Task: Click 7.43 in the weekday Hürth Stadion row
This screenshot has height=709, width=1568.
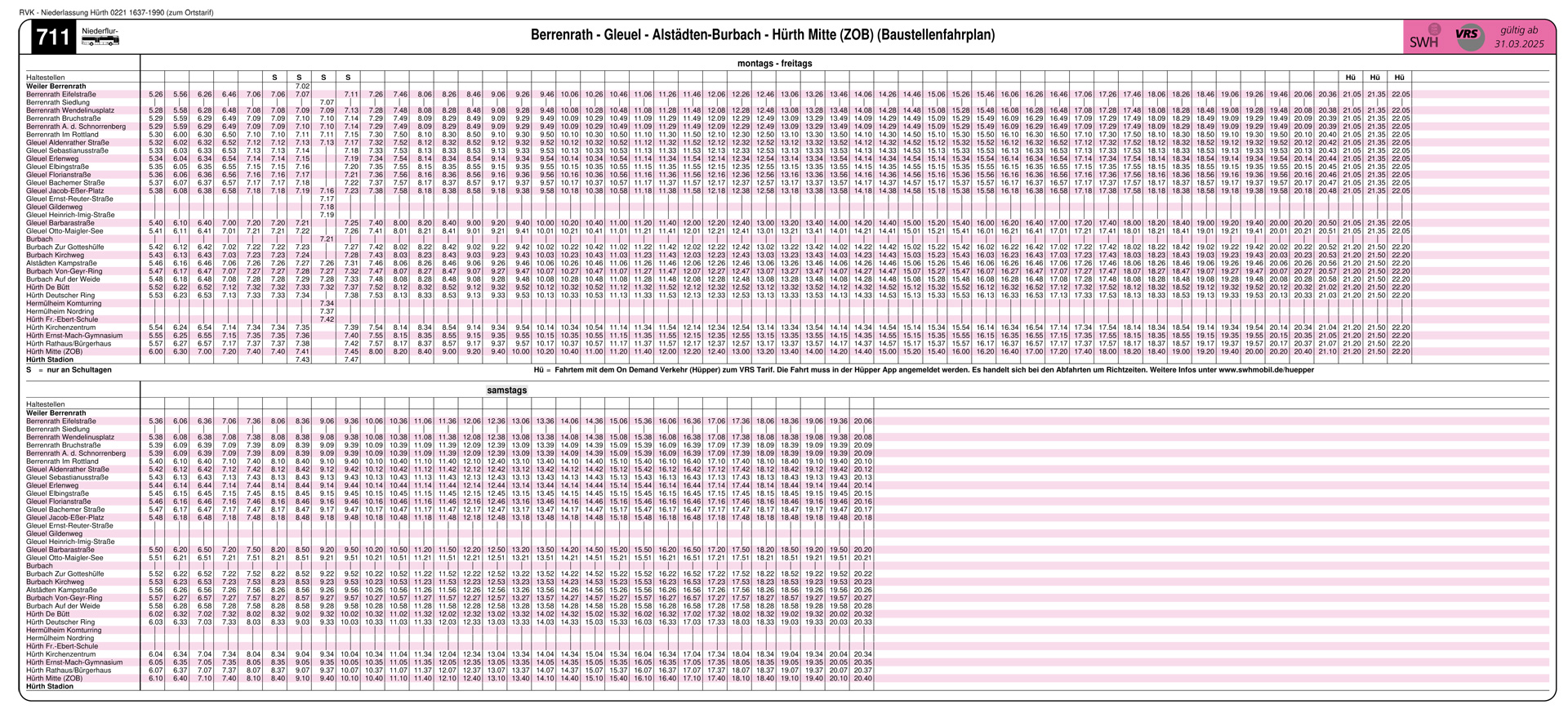Action: 302,359
